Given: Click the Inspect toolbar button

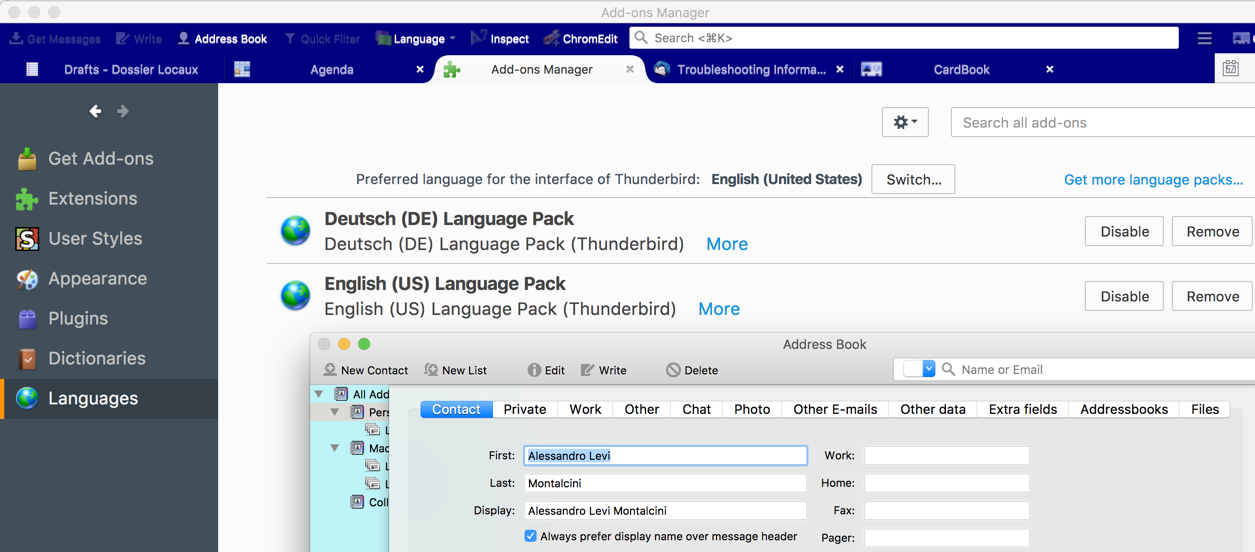Looking at the screenshot, I should click(499, 39).
